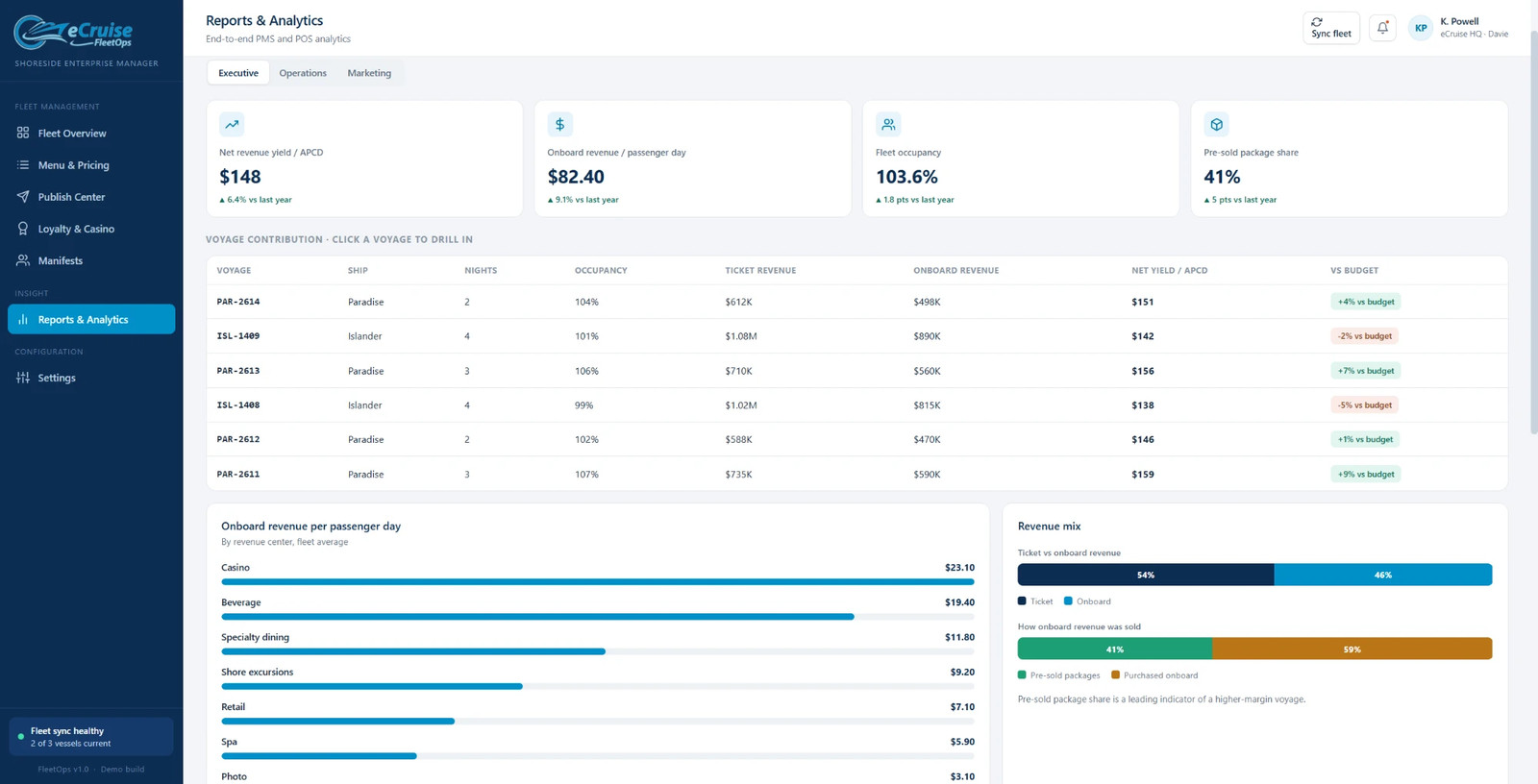Click the +7% vs budget badge
This screenshot has width=1538, height=784.
(1366, 371)
